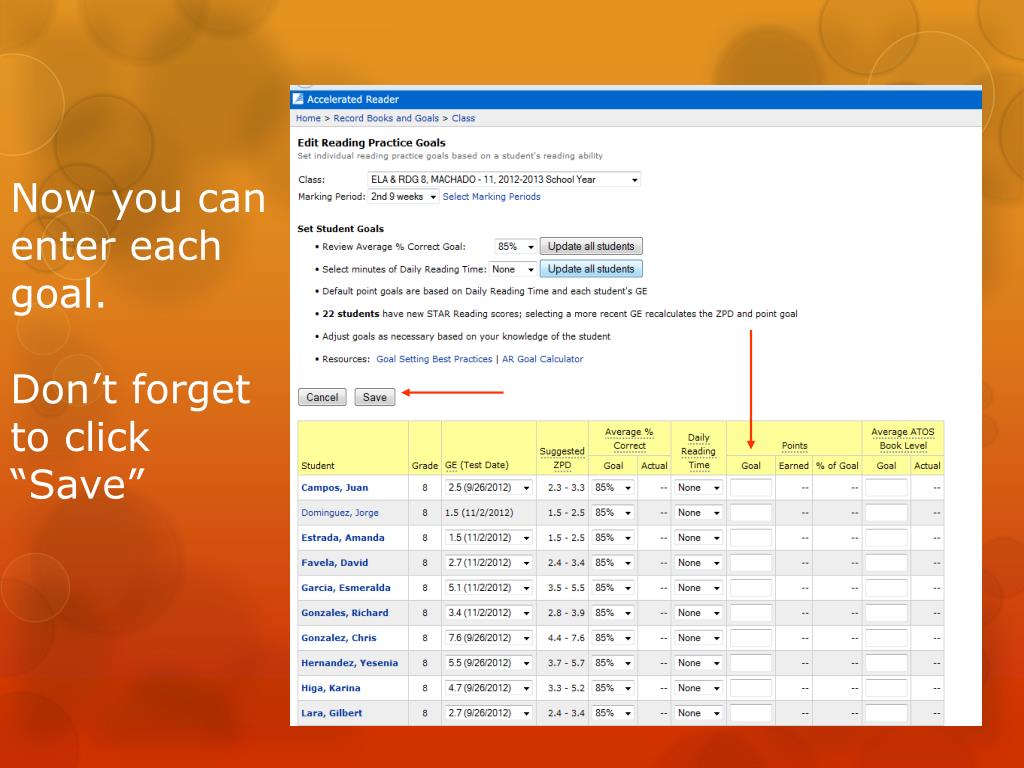This screenshot has height=768, width=1024.
Task: Click Update all students for % Correct
Action: (591, 246)
